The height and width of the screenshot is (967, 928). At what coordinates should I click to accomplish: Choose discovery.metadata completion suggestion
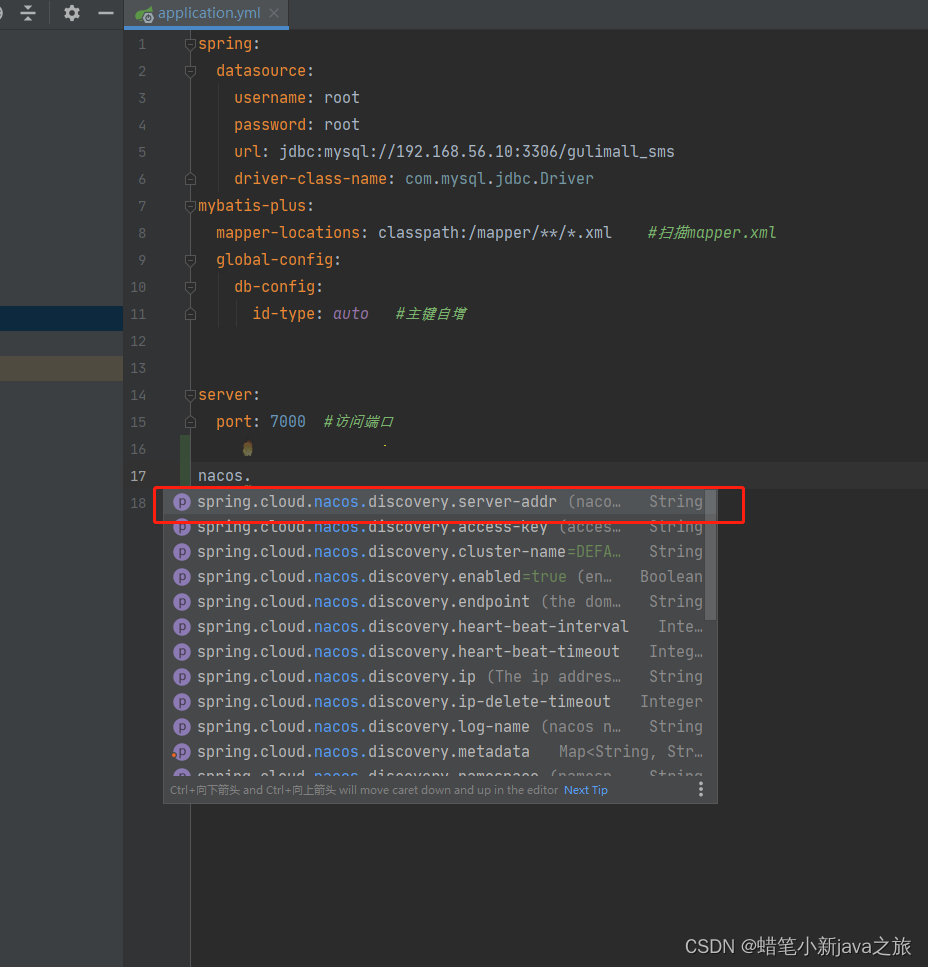point(435,752)
